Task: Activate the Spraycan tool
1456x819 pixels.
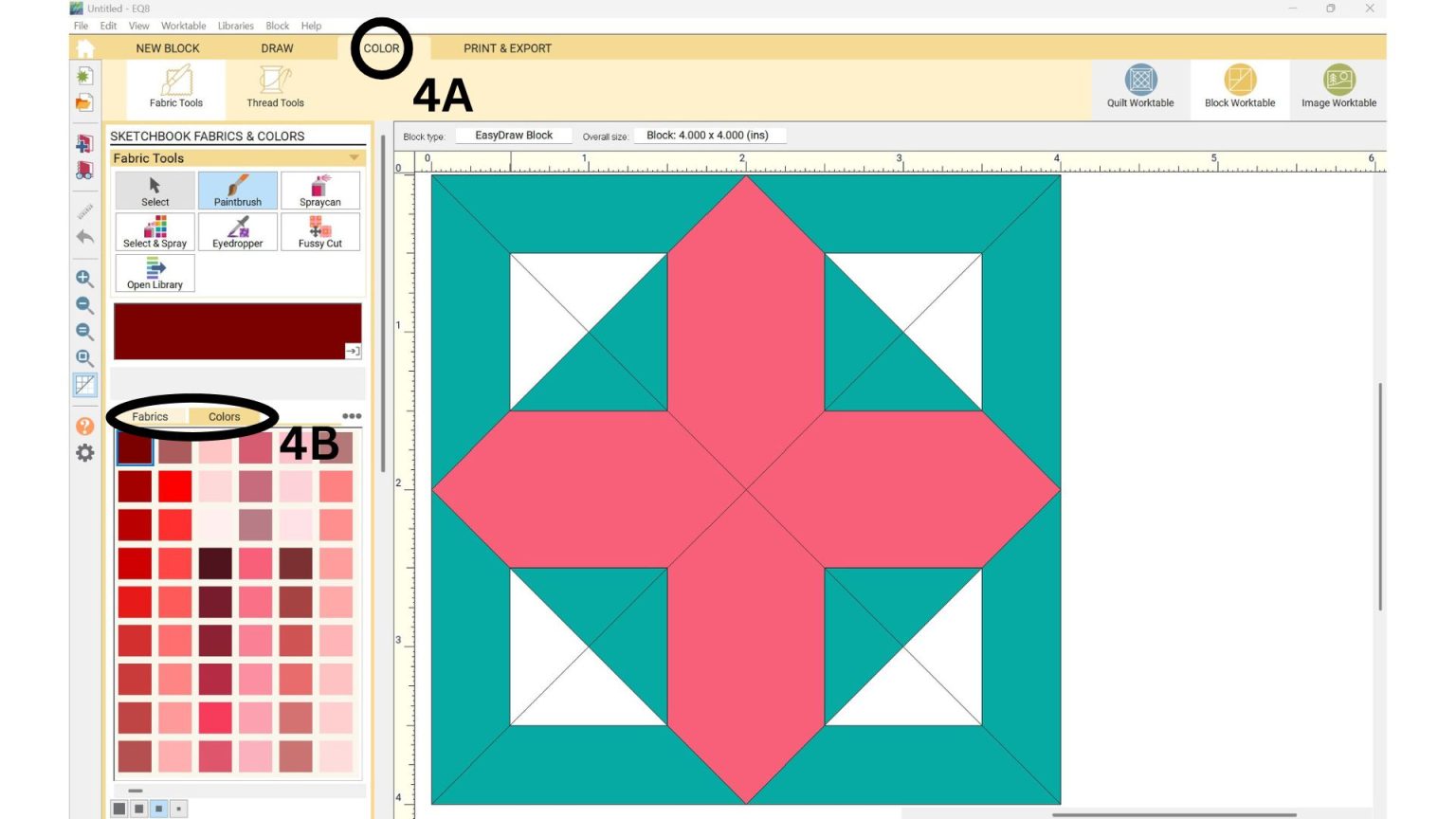Action: pyautogui.click(x=320, y=190)
